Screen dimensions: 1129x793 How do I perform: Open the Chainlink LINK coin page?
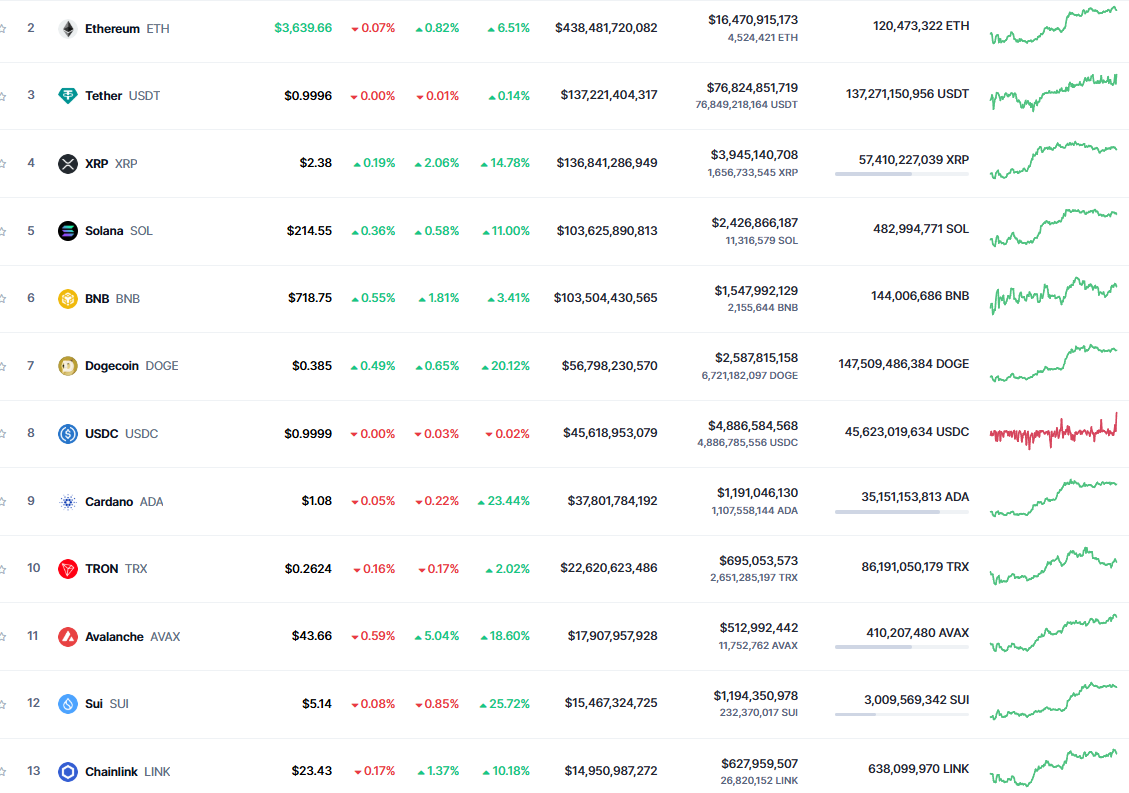127,771
